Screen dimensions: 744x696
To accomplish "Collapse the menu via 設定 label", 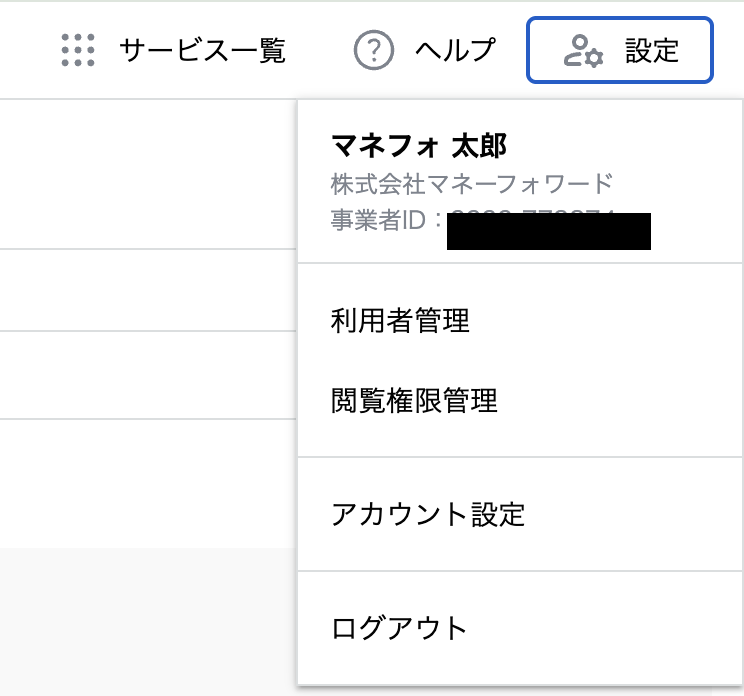I will tap(652, 50).
